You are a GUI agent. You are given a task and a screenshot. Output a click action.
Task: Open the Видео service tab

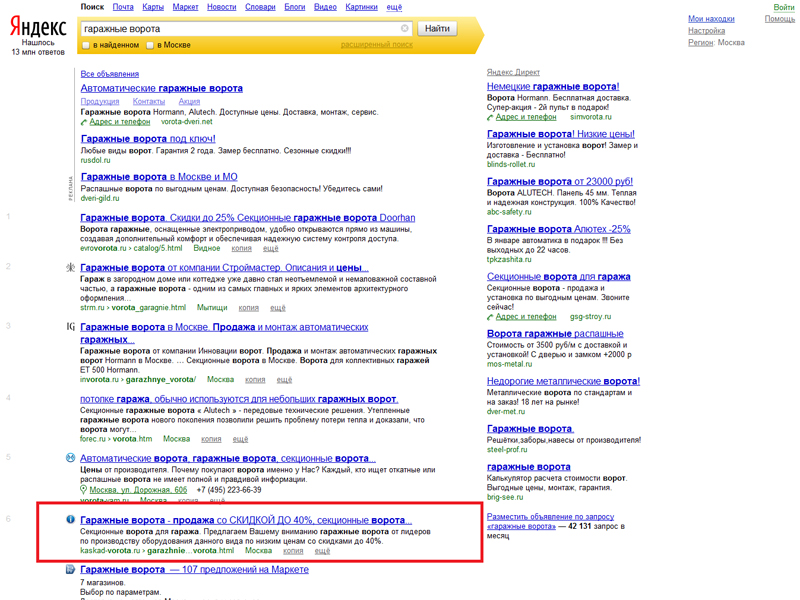(x=325, y=7)
